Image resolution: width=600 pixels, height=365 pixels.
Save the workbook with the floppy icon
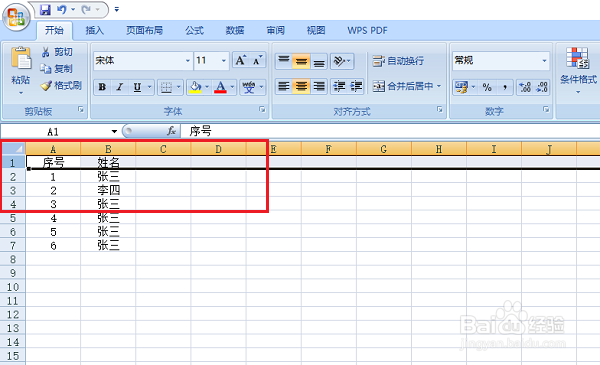point(46,10)
